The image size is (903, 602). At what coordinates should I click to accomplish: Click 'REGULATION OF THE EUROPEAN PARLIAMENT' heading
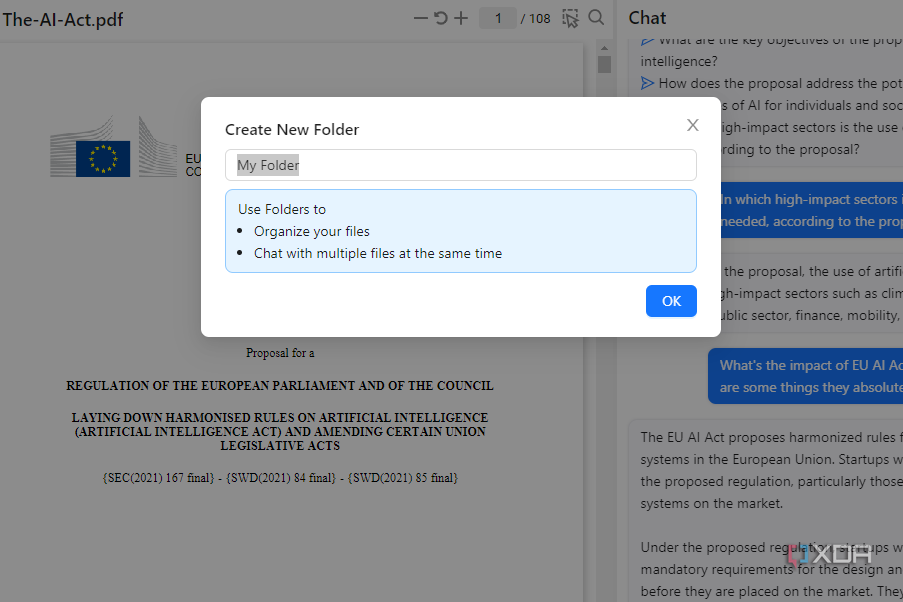[x=280, y=385]
